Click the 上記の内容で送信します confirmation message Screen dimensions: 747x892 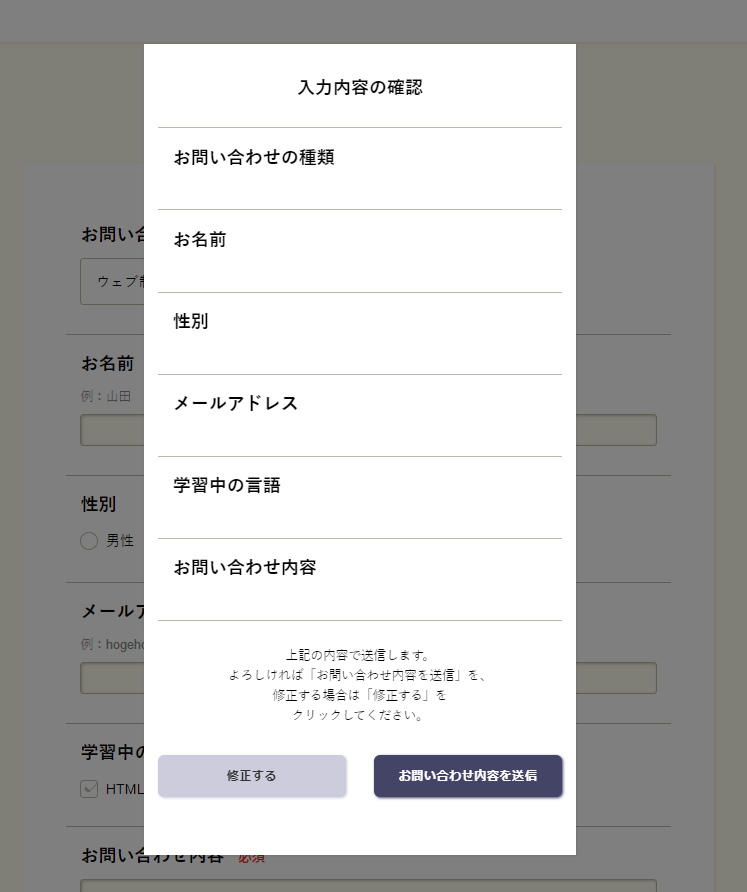359,656
